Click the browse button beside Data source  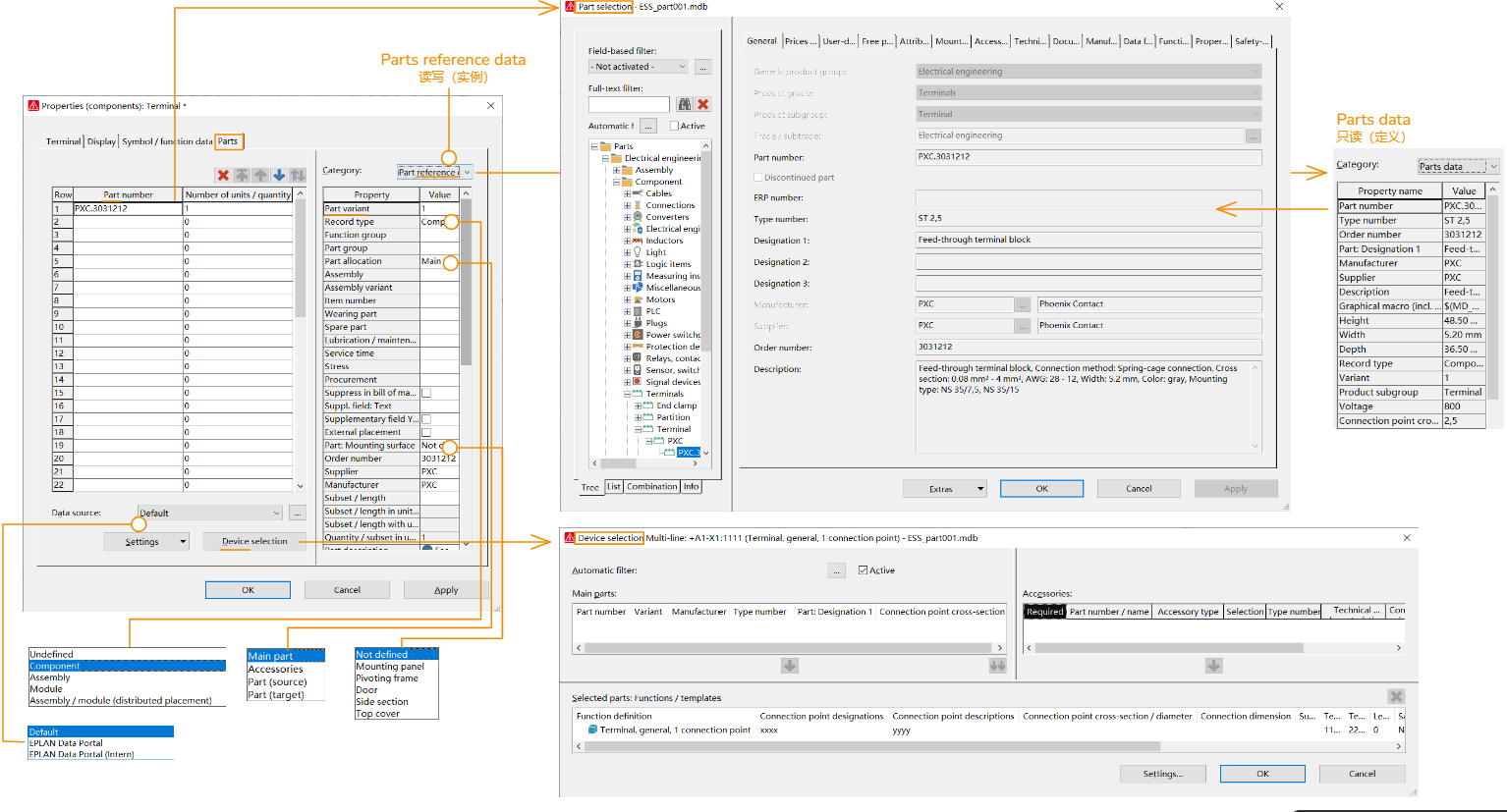coord(296,512)
